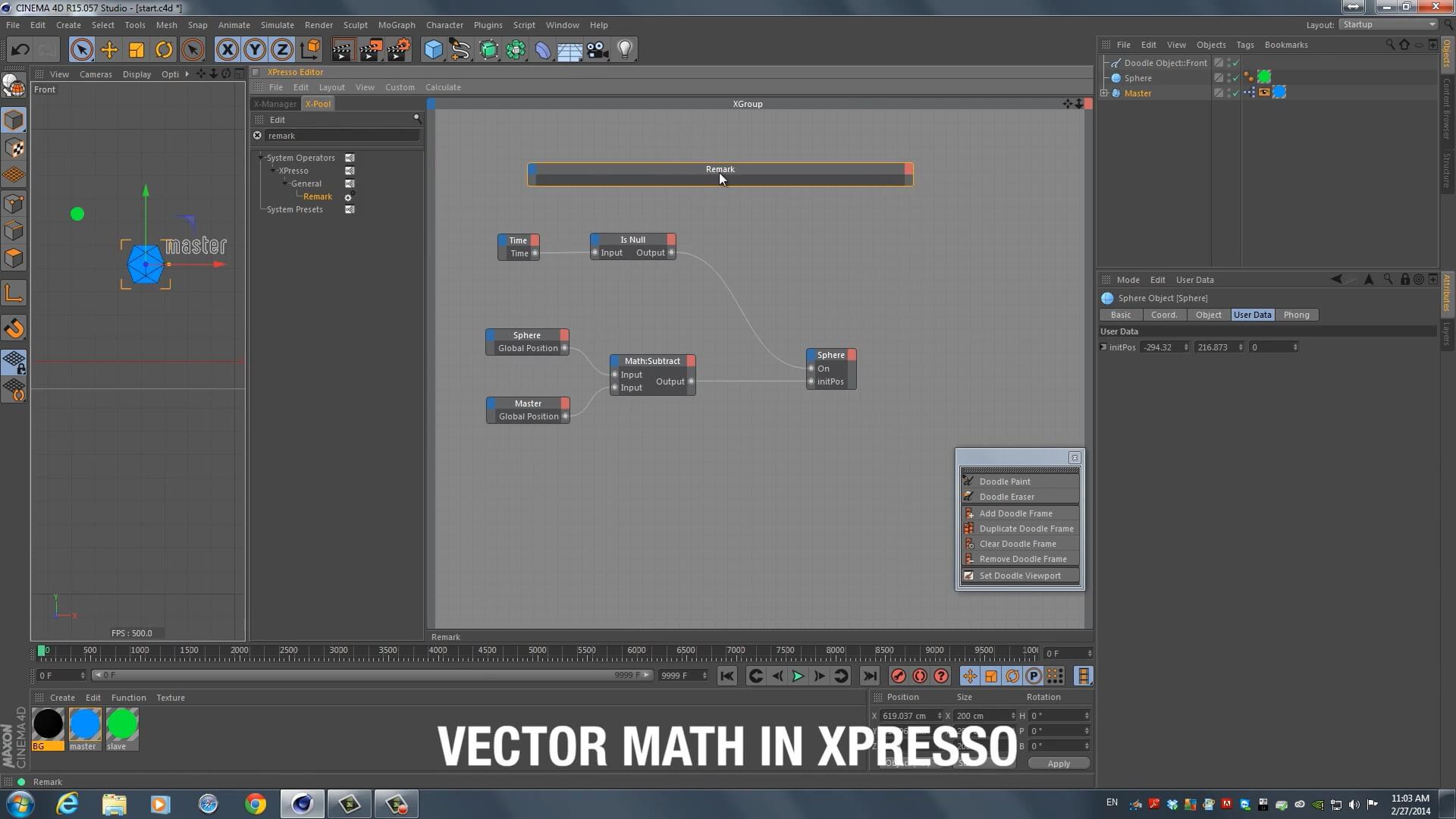Open the Layout Startup dropdown
Image resolution: width=1456 pixels, height=819 pixels.
point(1388,24)
